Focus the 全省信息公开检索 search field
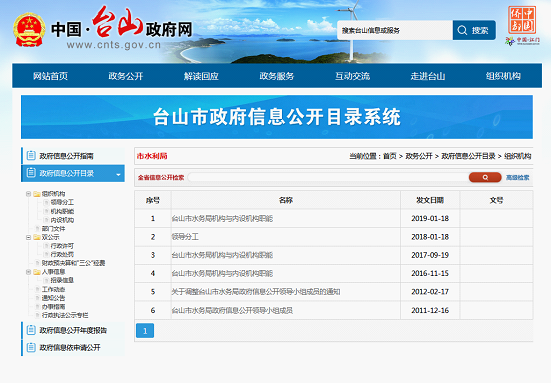 pos(328,177)
